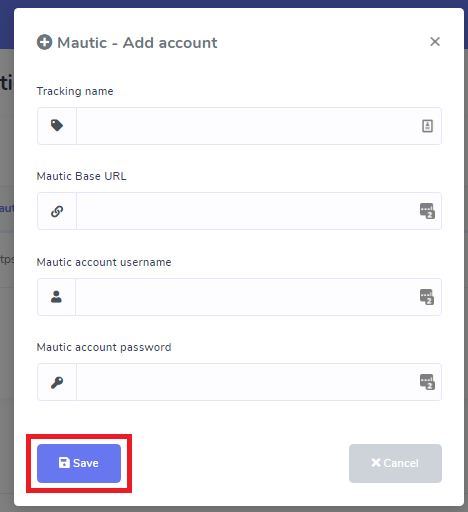Image resolution: width=468 pixels, height=512 pixels.
Task: Save the Mautic account
Action: pos(79,463)
